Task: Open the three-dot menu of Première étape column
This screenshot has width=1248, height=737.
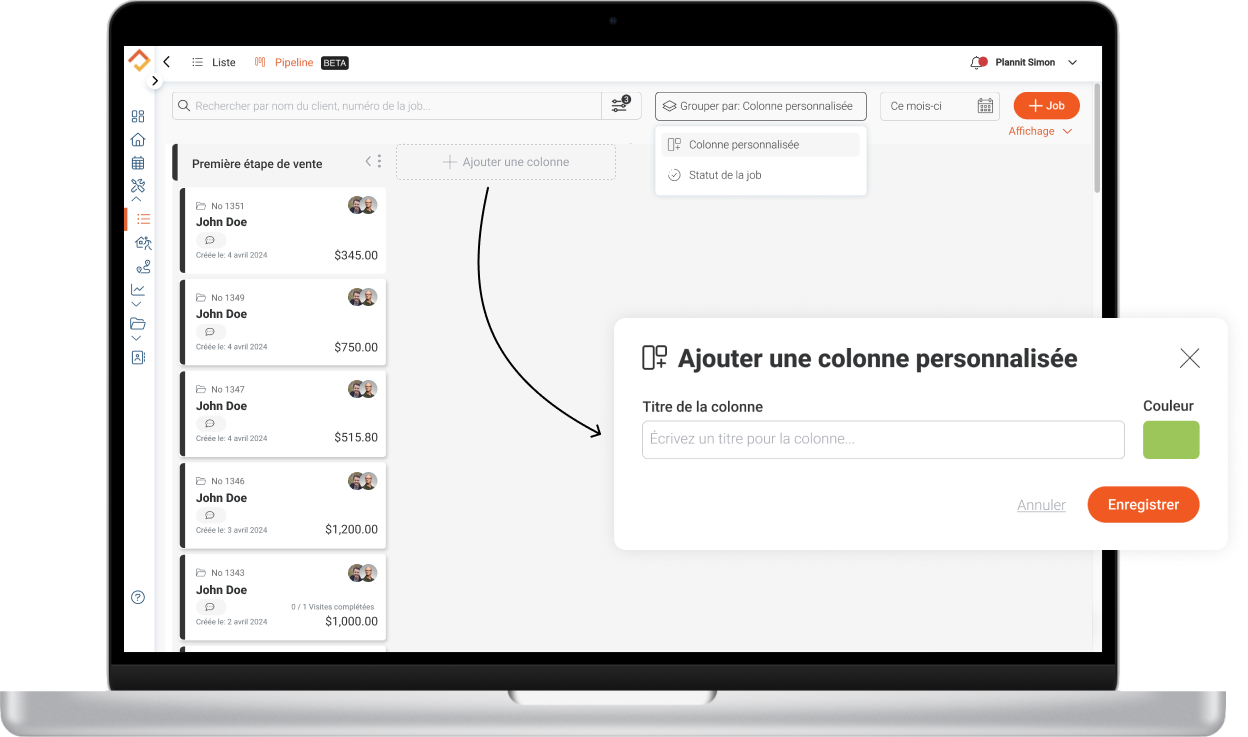Action: point(379,162)
